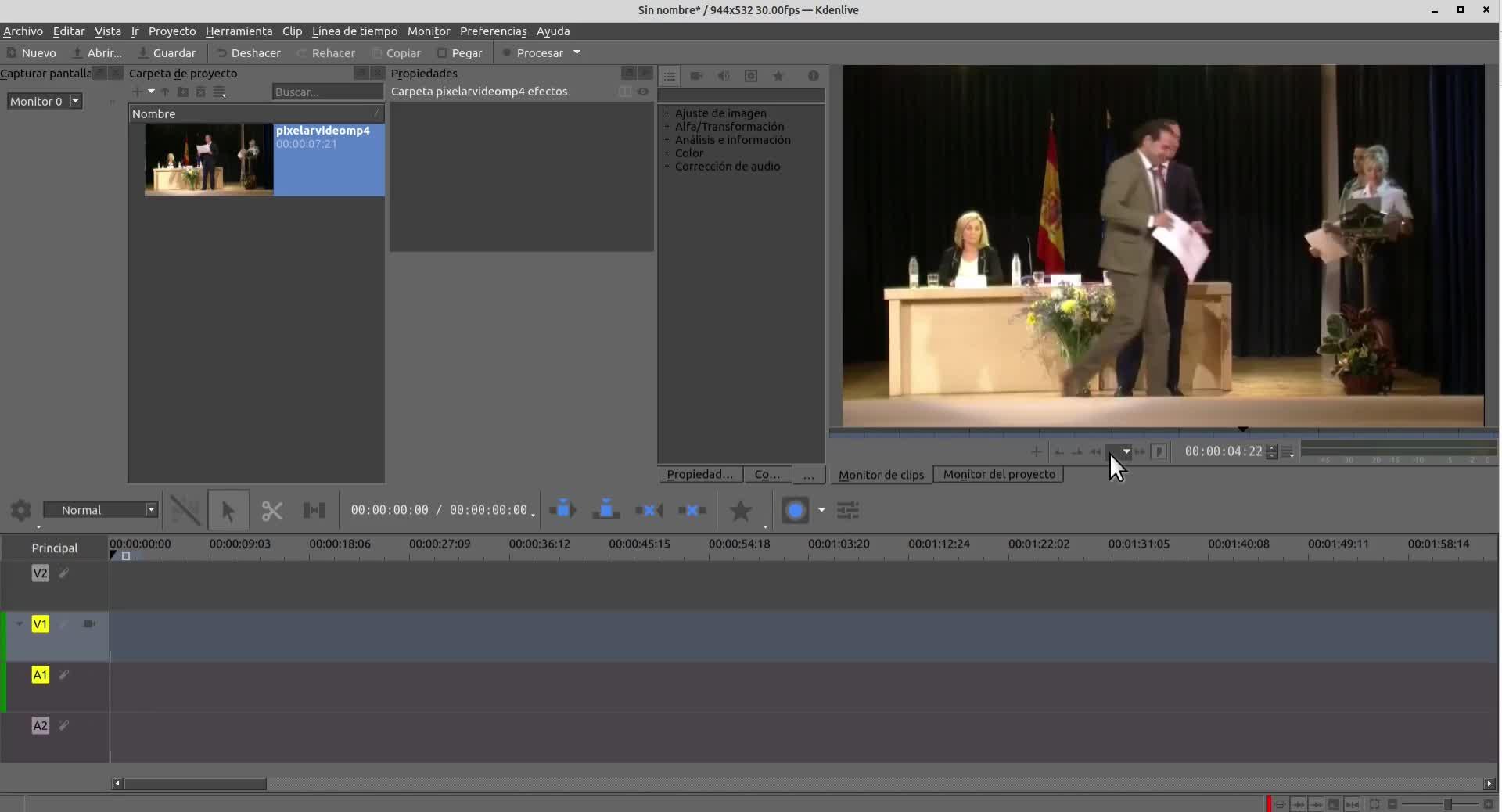Click the insert clip zone in timeline icon
The height and width of the screenshot is (812, 1502).
pyautogui.click(x=562, y=511)
